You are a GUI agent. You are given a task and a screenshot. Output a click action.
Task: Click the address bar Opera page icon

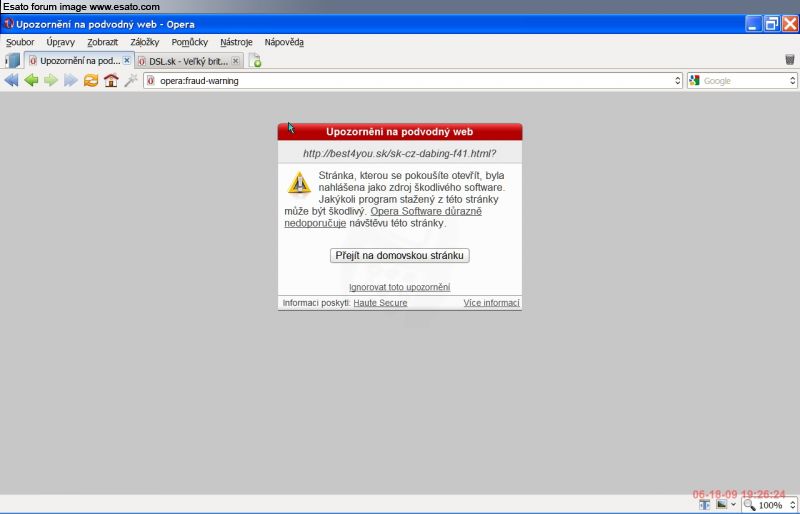151,81
